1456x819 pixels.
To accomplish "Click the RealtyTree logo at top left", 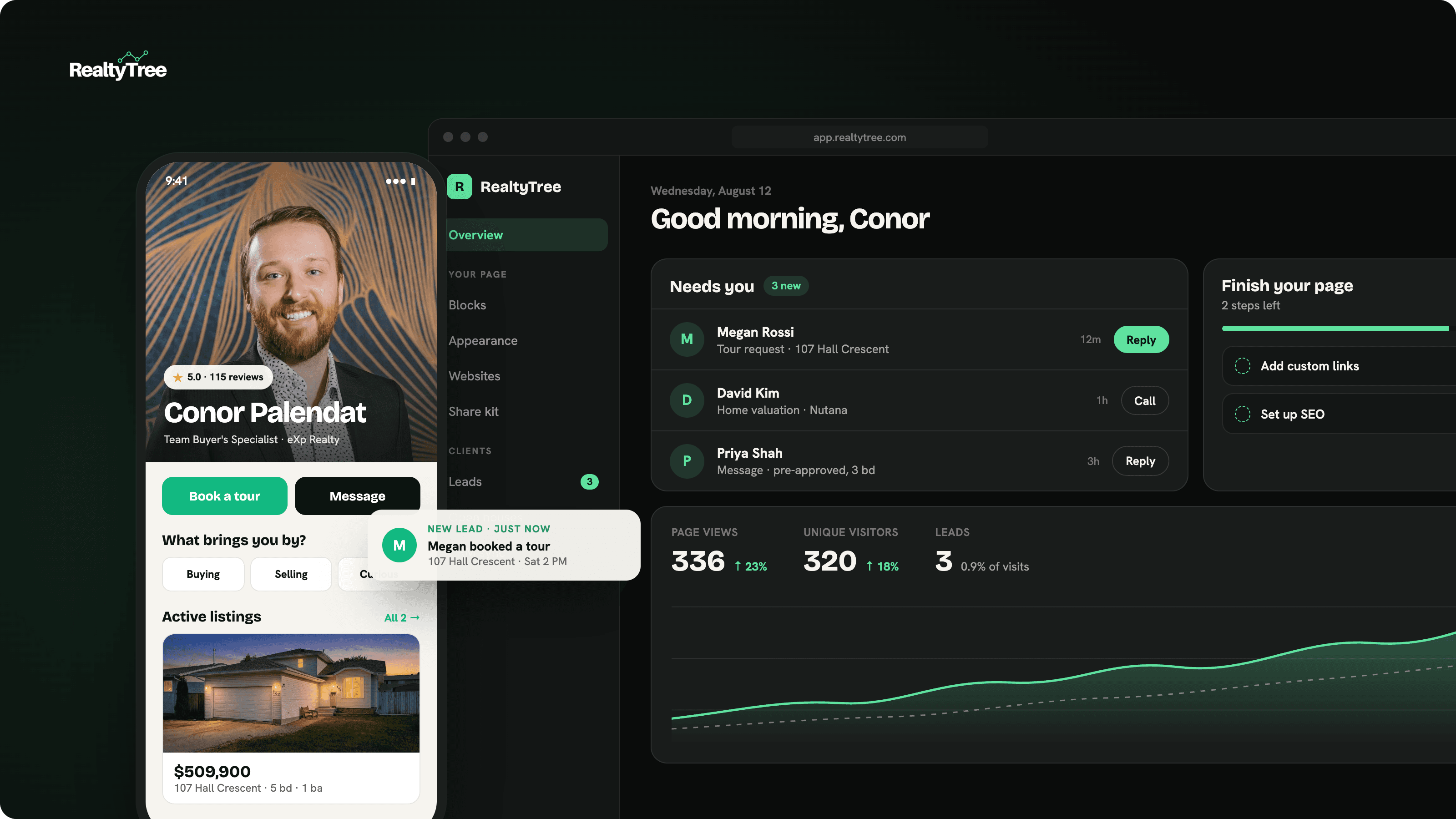I will (x=117, y=66).
